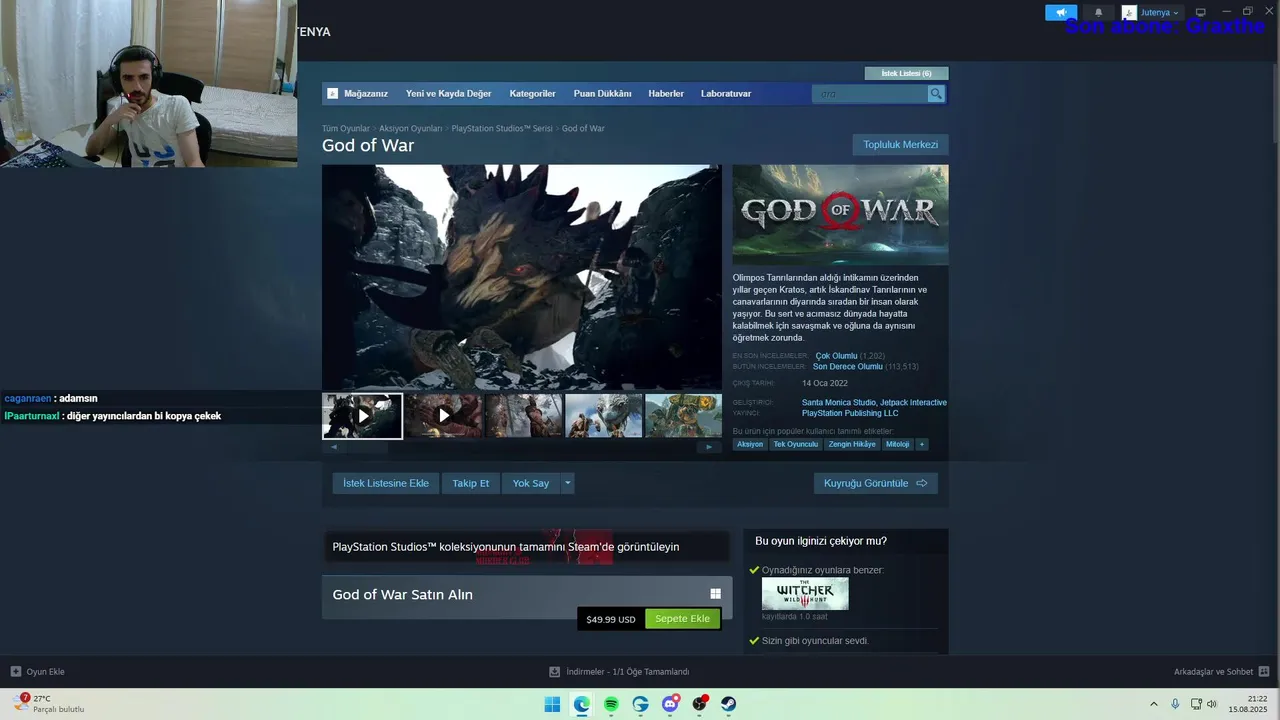Click the God of War header capsule image

click(x=840, y=215)
